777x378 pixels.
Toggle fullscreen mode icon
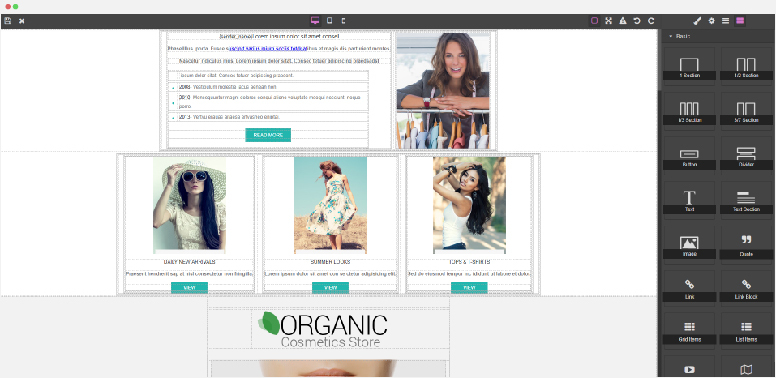click(x=609, y=21)
